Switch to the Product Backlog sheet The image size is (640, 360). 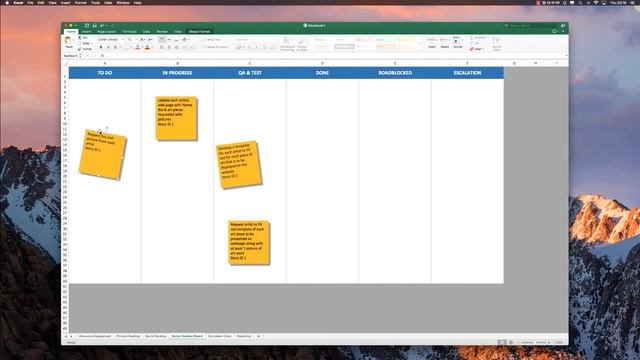click(x=128, y=336)
